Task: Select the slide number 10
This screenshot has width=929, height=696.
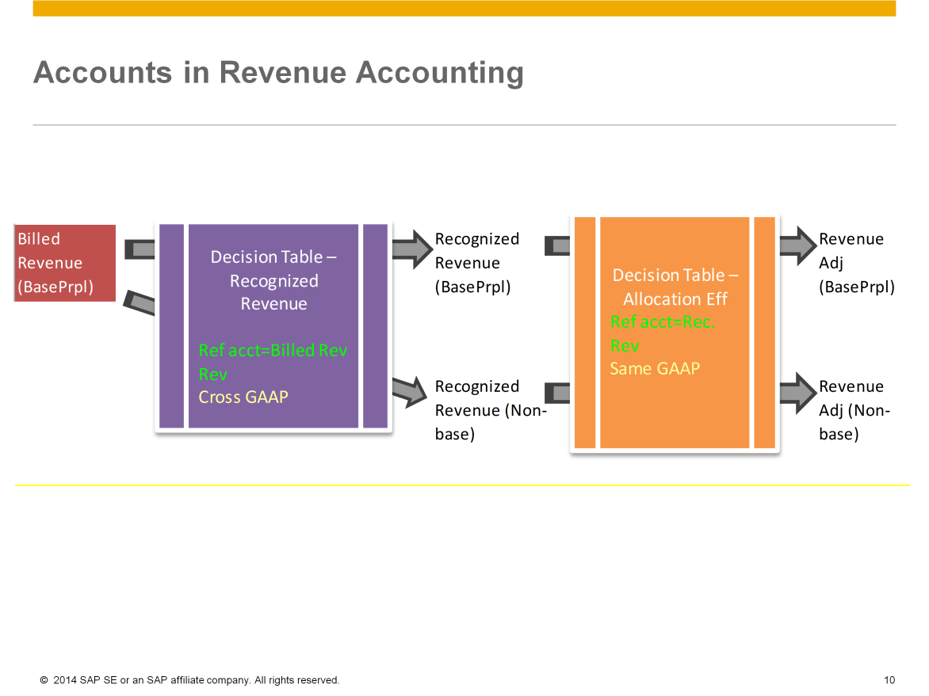Action: (891, 679)
